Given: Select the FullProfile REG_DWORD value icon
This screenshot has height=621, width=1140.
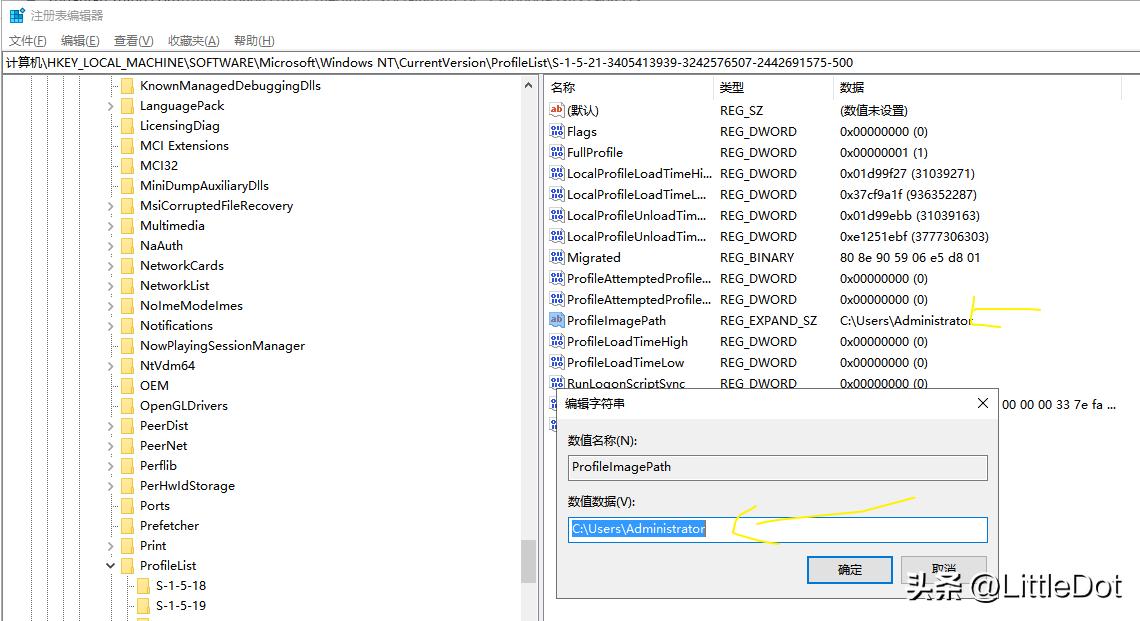Looking at the screenshot, I should (556, 152).
